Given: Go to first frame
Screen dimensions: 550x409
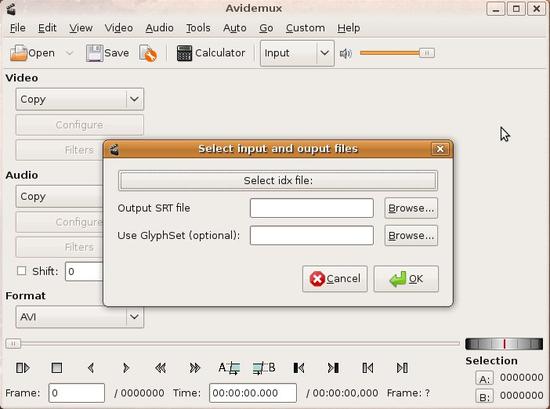Looking at the screenshot, I should pos(368,368).
